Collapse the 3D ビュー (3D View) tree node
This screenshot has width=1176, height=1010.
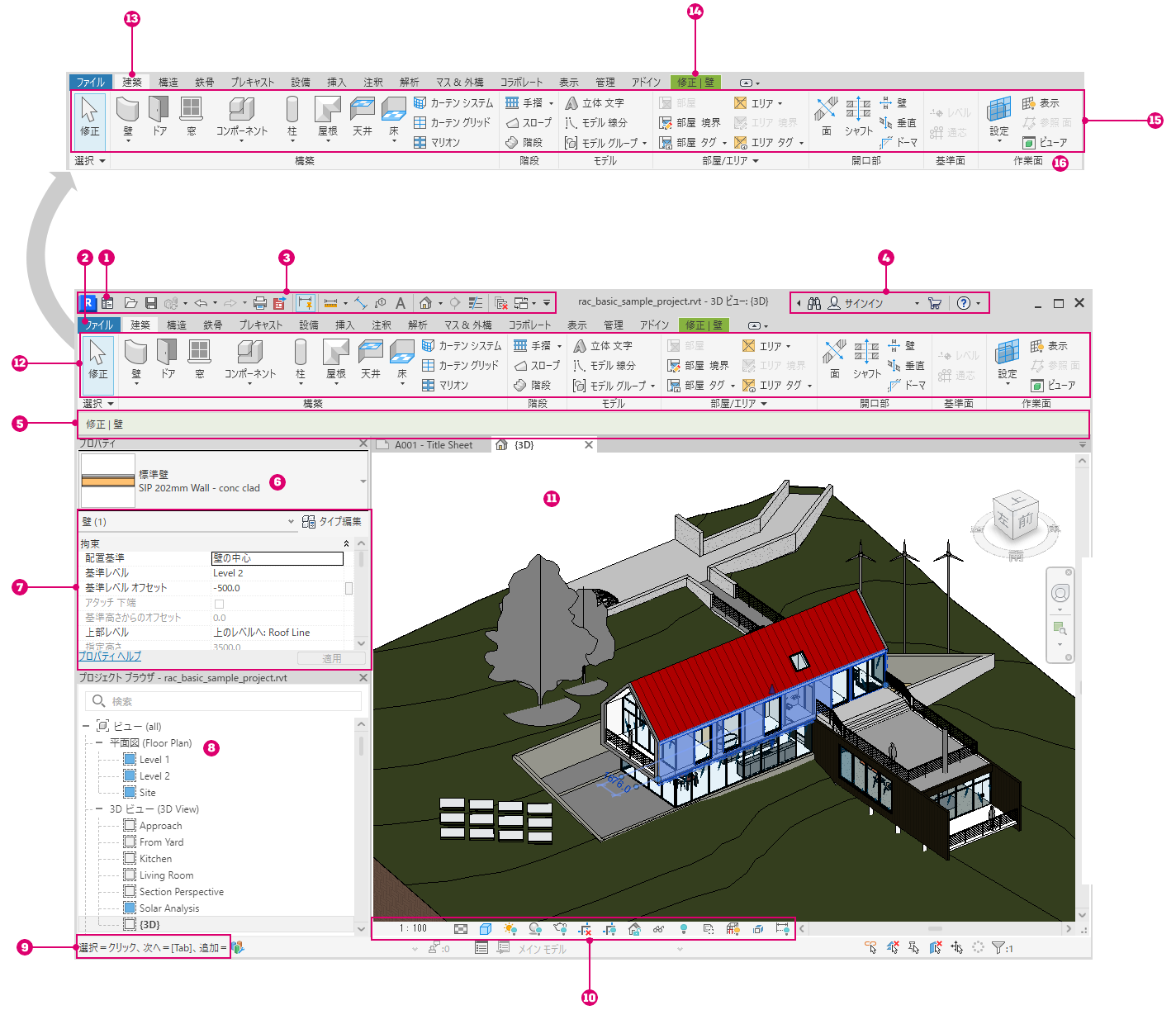coord(99,808)
